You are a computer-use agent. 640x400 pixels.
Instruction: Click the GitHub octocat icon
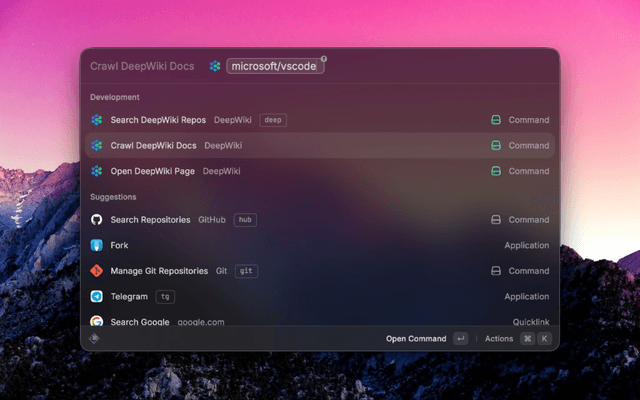point(97,220)
